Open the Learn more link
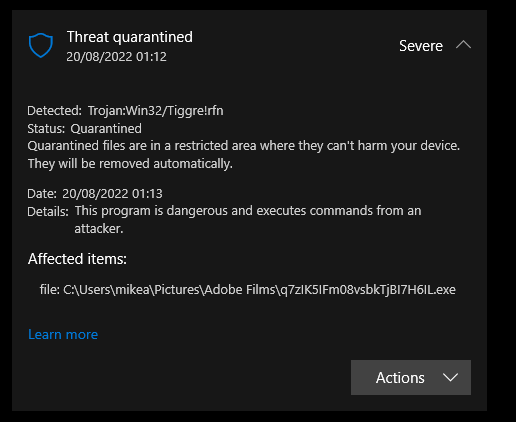The height and width of the screenshot is (422, 516). point(63,334)
